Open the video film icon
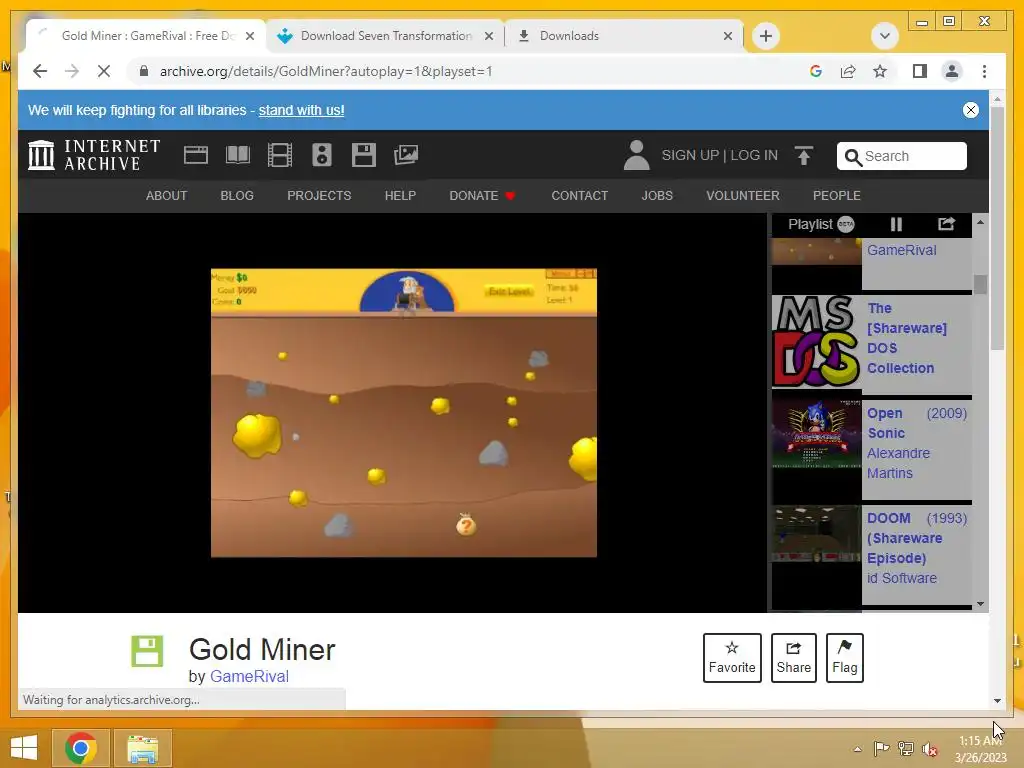Screen dimensions: 1024x768 point(280,155)
